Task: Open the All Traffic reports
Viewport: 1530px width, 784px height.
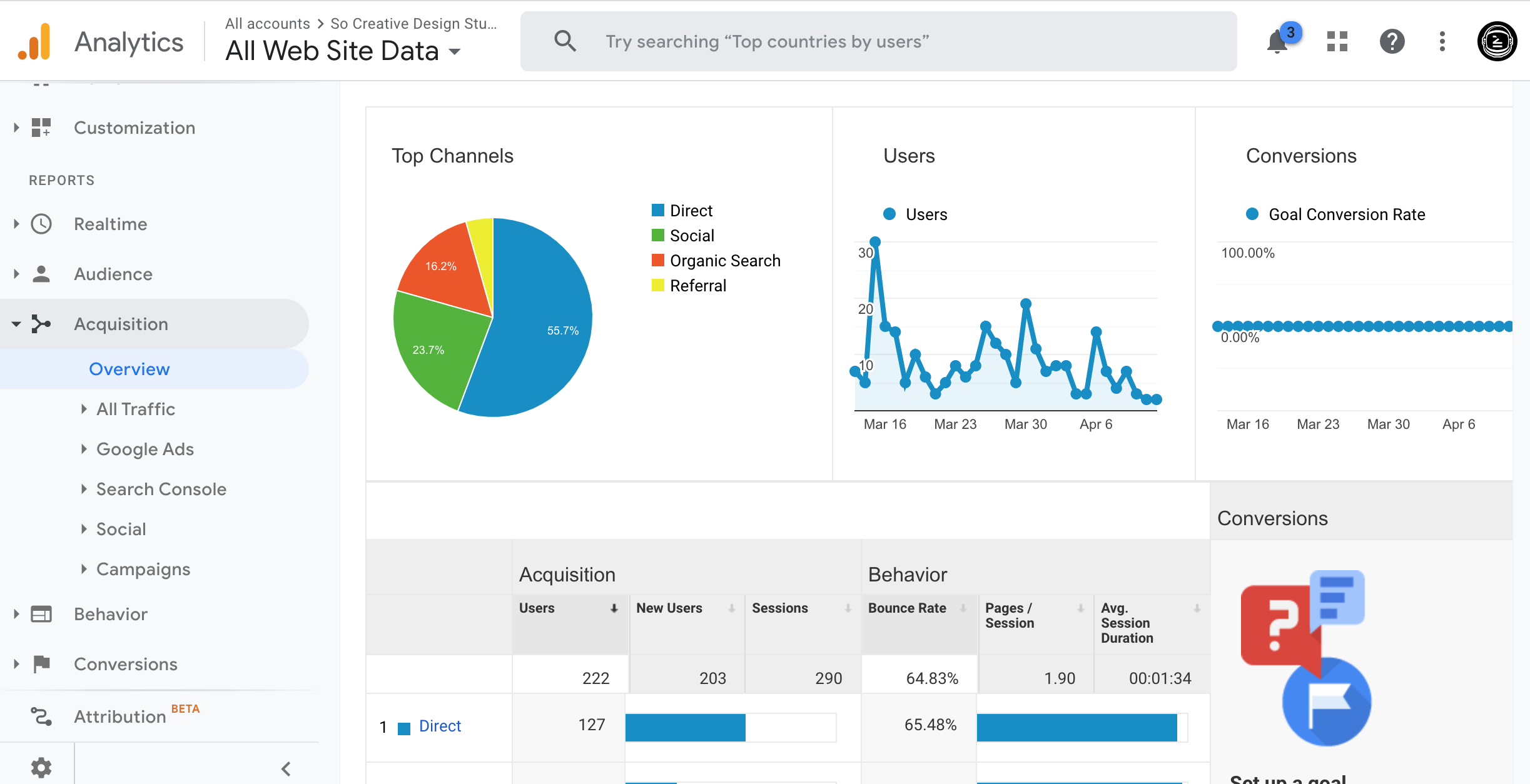Action: point(136,409)
